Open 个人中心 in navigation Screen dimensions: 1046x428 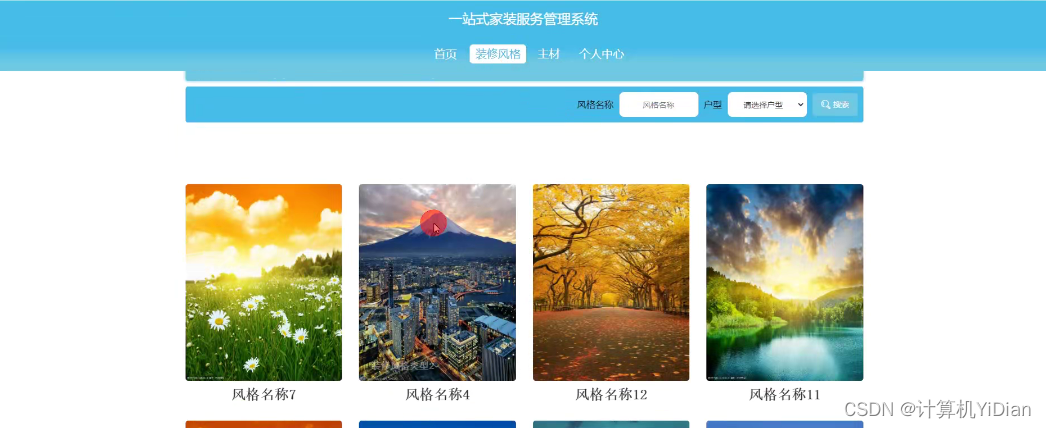click(602, 54)
